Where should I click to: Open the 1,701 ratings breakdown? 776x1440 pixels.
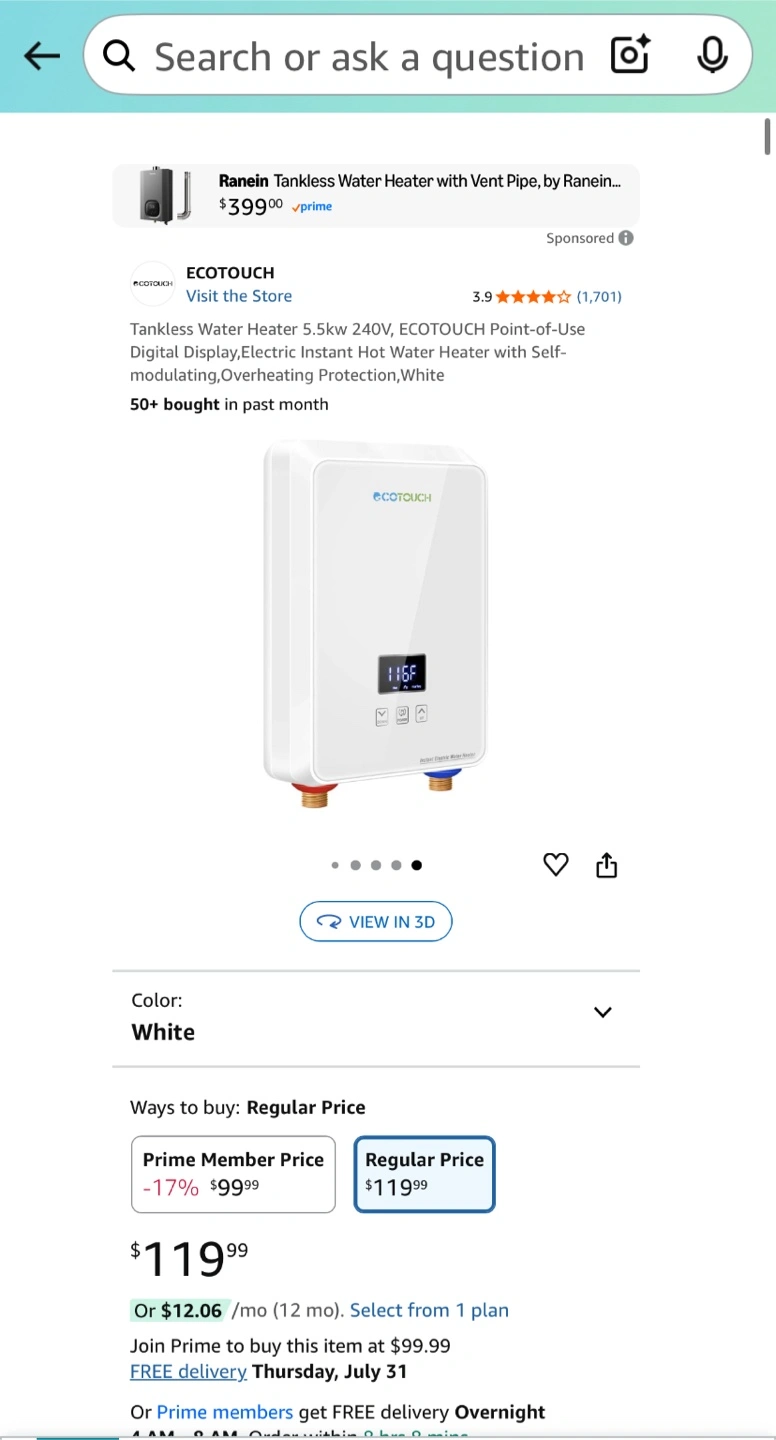point(599,297)
